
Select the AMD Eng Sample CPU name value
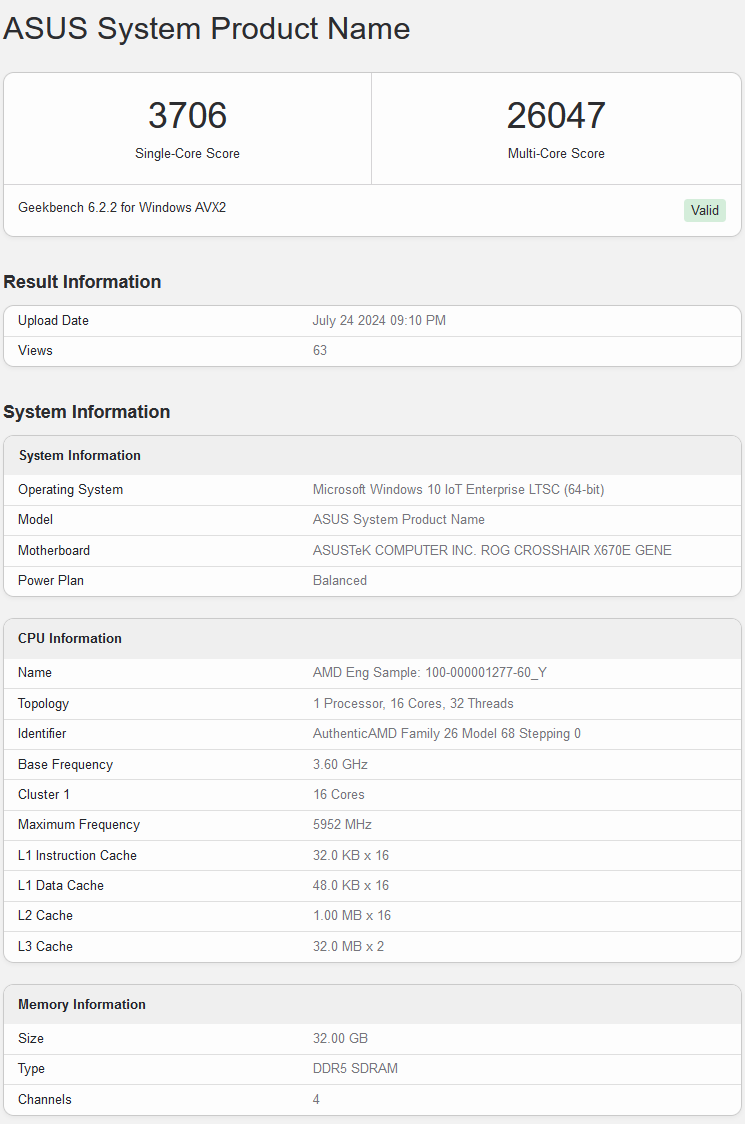point(430,672)
